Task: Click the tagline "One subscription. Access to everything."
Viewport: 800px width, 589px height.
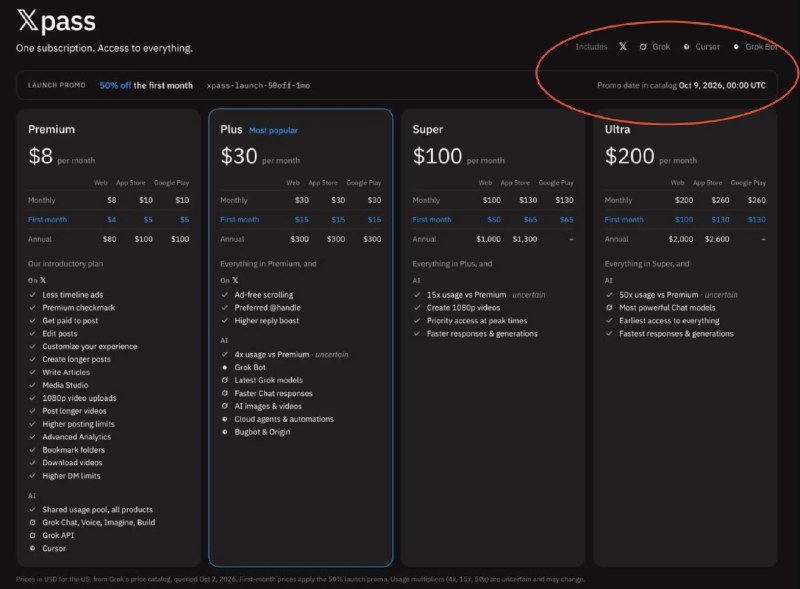Action: [x=104, y=48]
